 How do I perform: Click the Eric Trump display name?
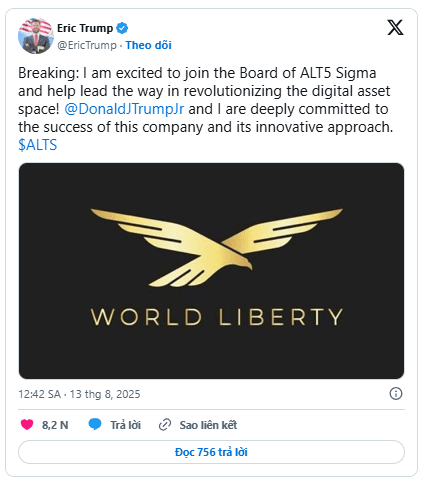(x=85, y=28)
